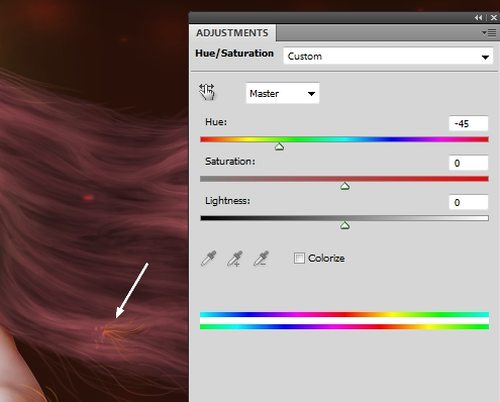Image resolution: width=500 pixels, height=402 pixels.
Task: Click the Lightness slider handle
Action: point(345,225)
